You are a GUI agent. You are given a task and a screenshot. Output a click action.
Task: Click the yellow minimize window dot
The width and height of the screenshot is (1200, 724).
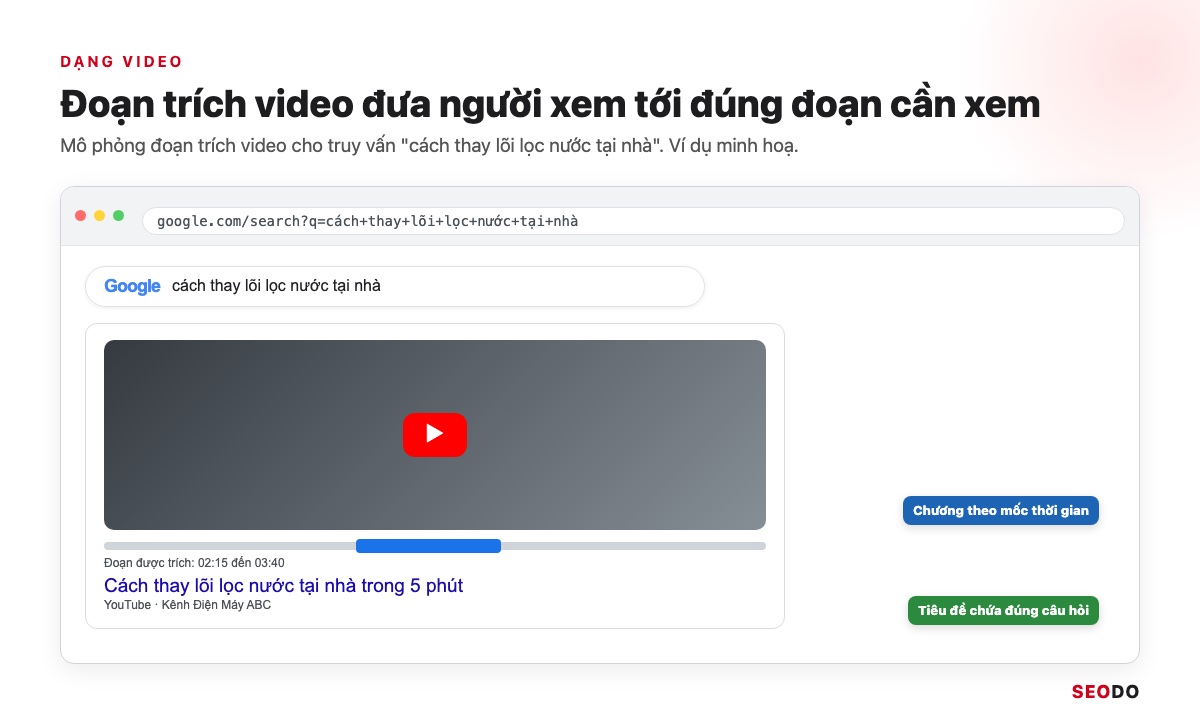100,215
